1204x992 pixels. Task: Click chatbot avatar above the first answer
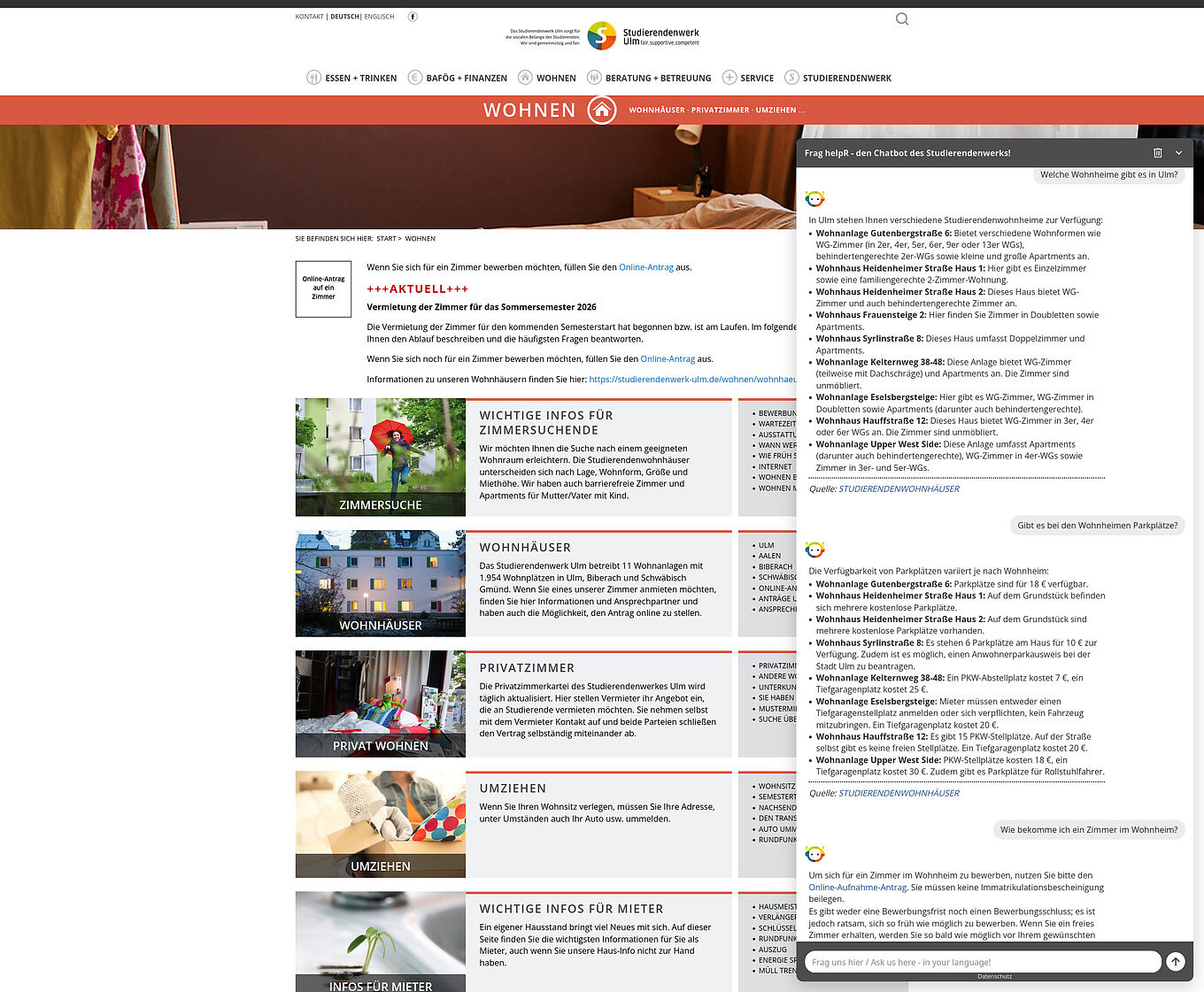coord(815,199)
